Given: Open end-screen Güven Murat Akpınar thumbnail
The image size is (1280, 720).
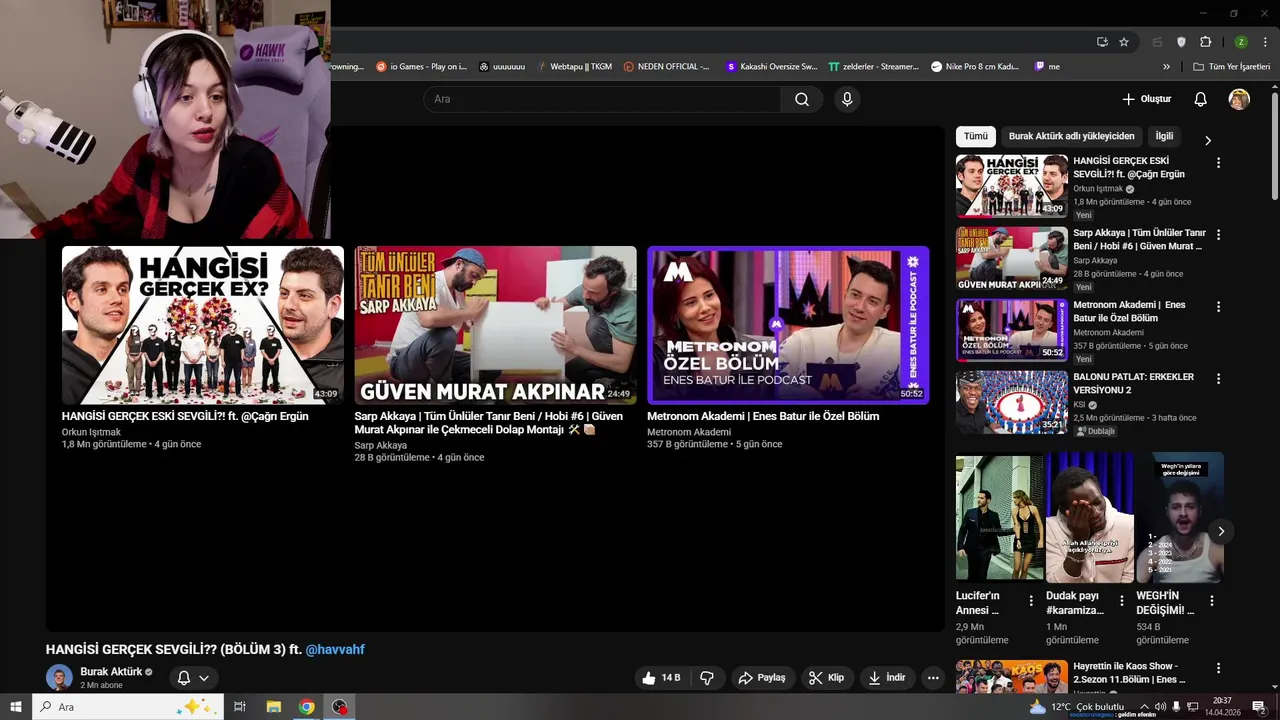Looking at the screenshot, I should coord(495,325).
